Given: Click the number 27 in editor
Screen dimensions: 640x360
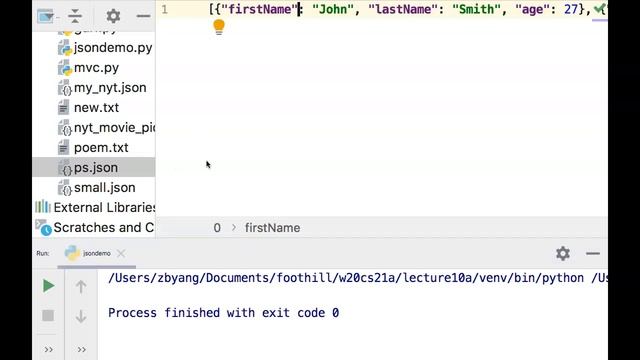Looking at the screenshot, I should click(x=571, y=9).
